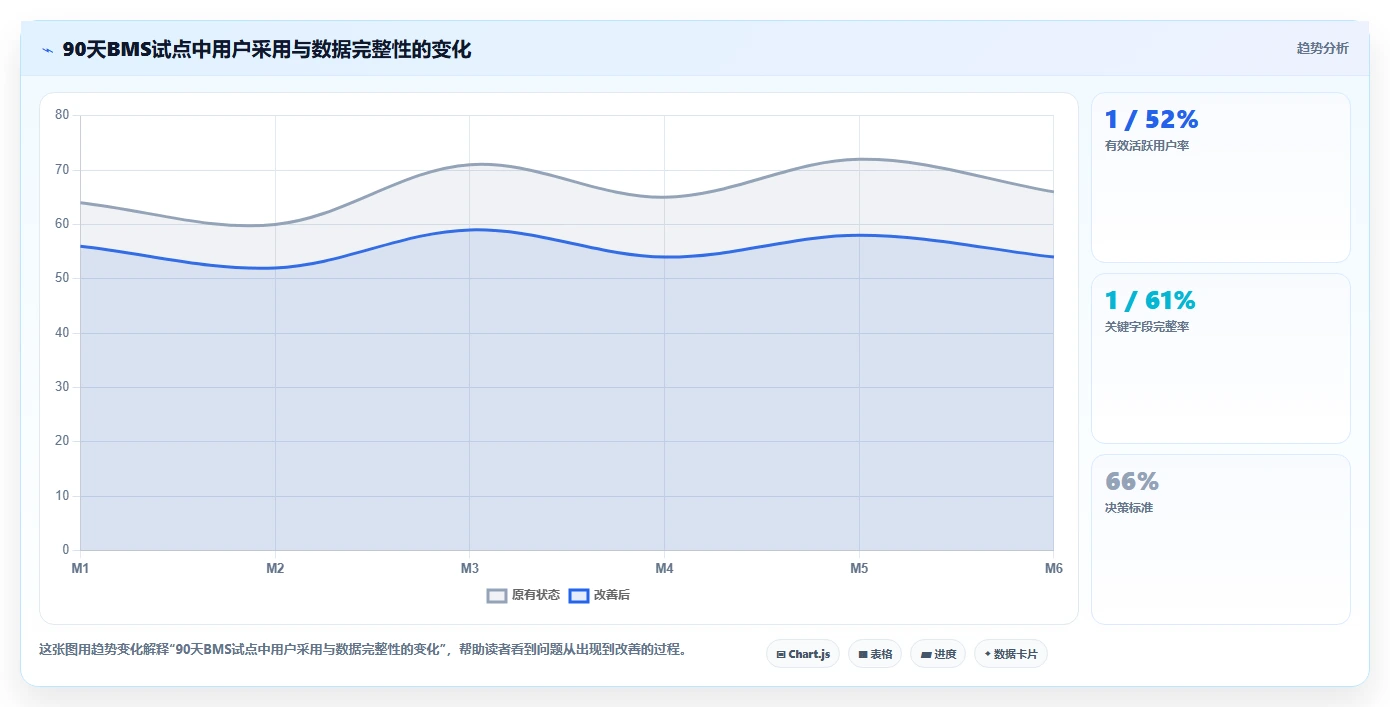
Task: Click the M1 x-axis label
Action: coord(80,568)
